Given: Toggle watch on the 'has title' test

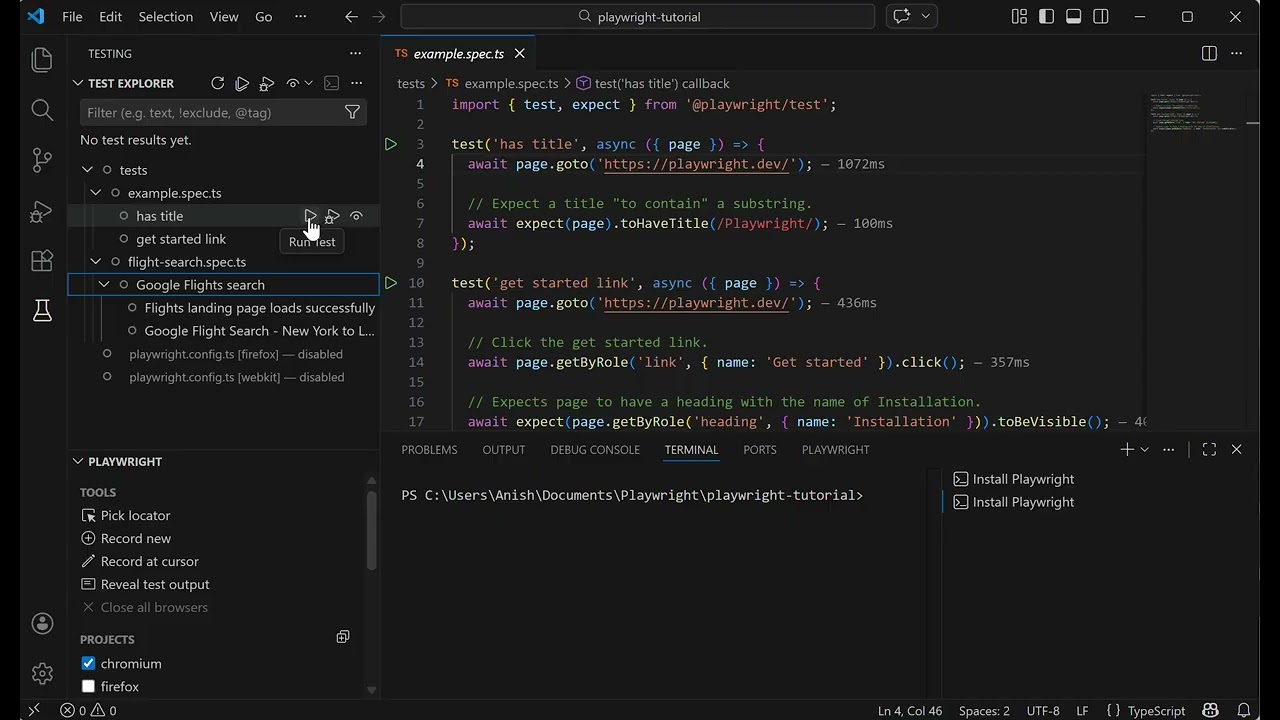Looking at the screenshot, I should pos(356,216).
